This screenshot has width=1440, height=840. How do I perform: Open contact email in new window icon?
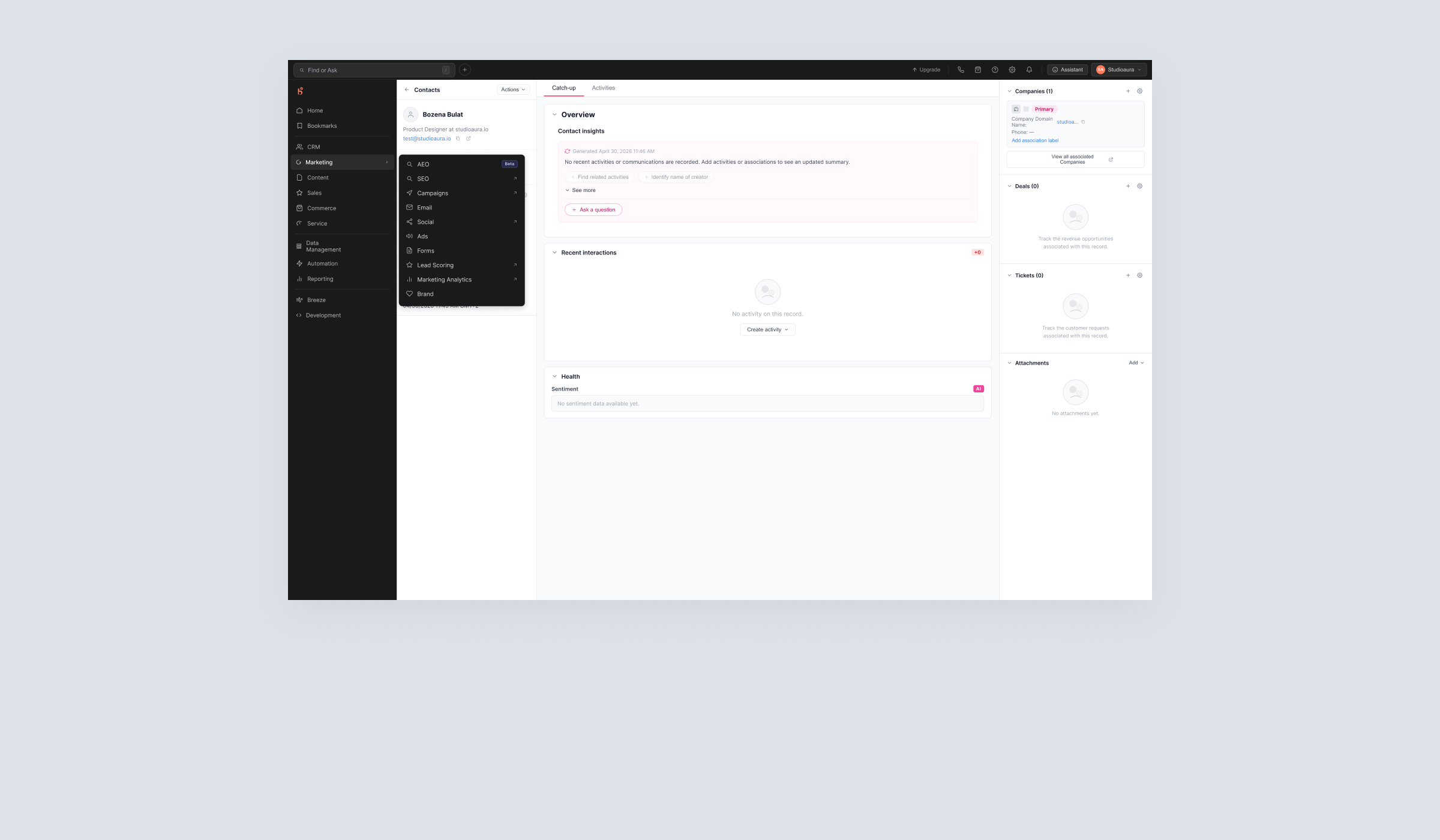click(x=469, y=139)
